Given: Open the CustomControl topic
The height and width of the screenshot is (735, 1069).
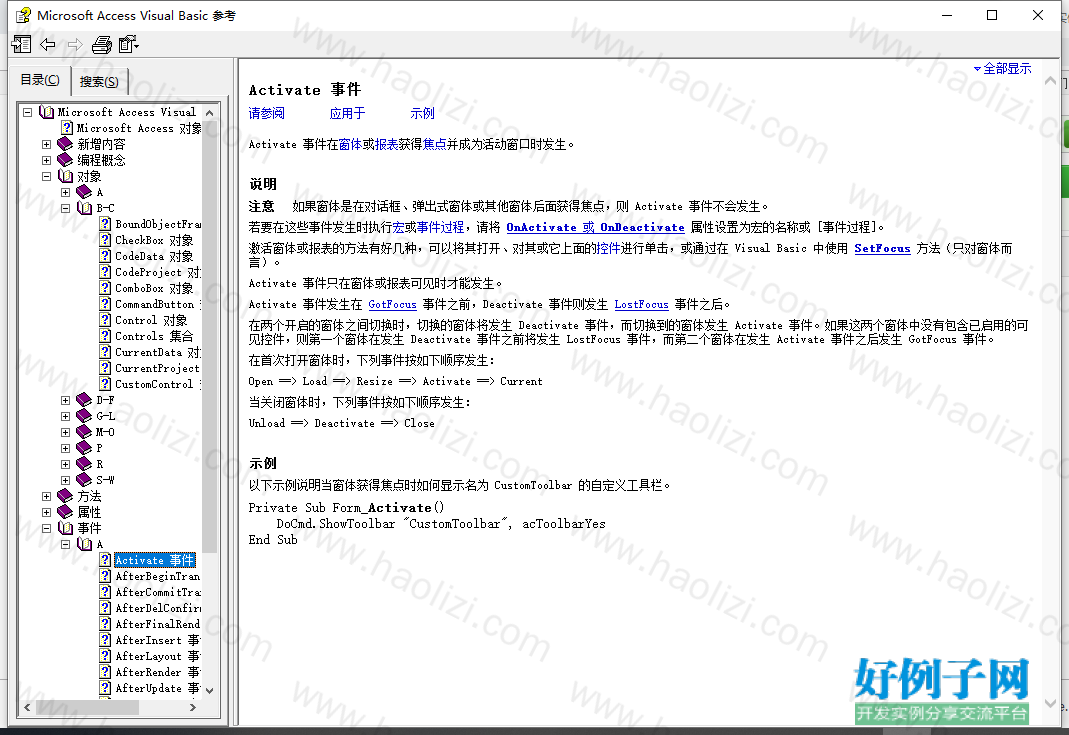Looking at the screenshot, I should pyautogui.click(x=157, y=384).
